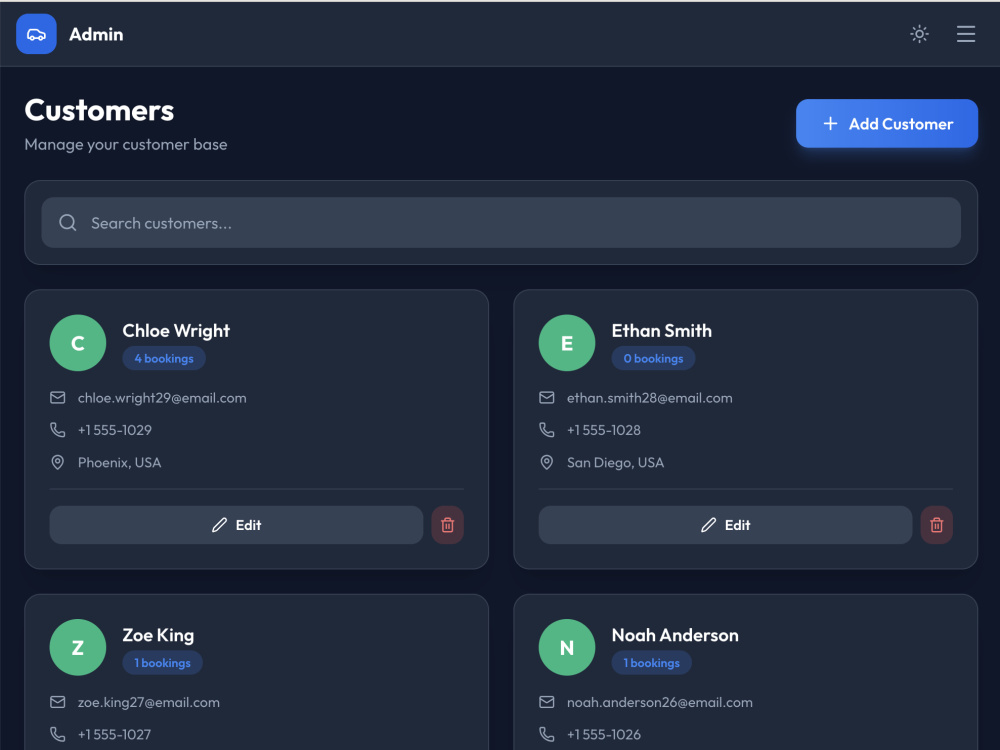Click the 0 bookings badge
Screen dimensions: 1000x750
click(653, 358)
